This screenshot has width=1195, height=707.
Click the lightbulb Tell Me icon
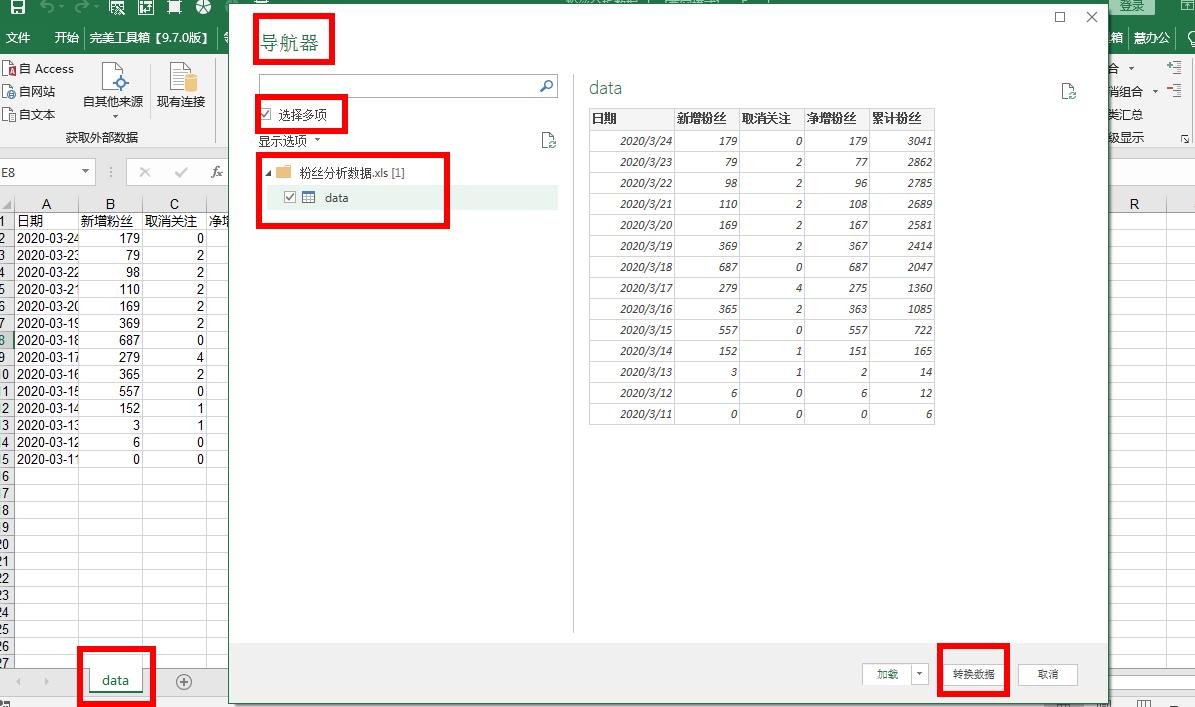(1190, 37)
